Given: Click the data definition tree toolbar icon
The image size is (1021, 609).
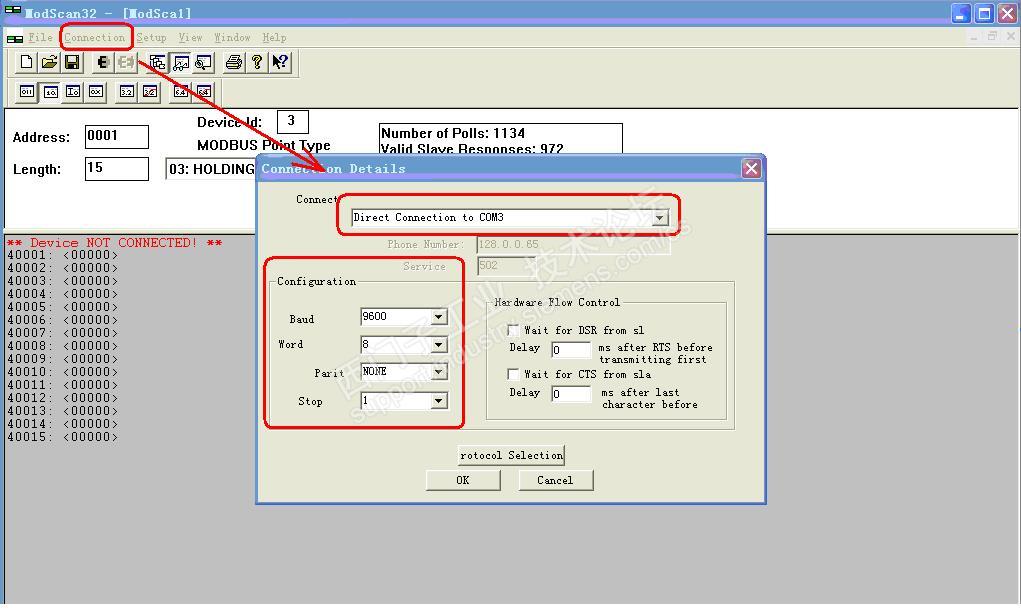Looking at the screenshot, I should (158, 63).
